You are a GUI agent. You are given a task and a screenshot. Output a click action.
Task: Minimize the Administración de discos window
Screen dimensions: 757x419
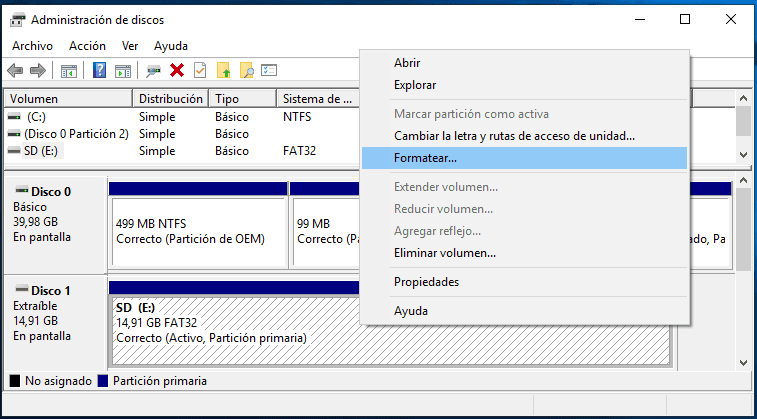point(640,19)
